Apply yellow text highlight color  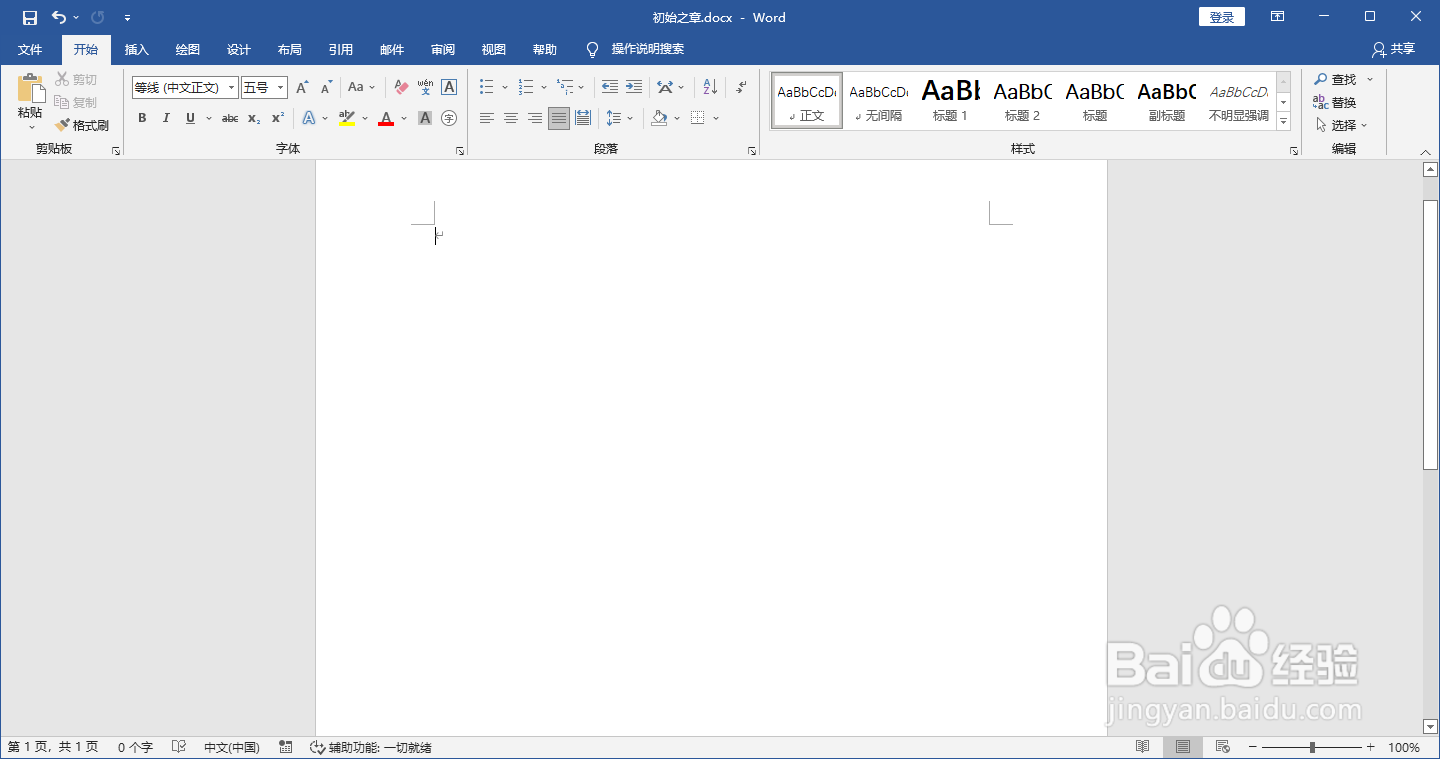coord(347,118)
